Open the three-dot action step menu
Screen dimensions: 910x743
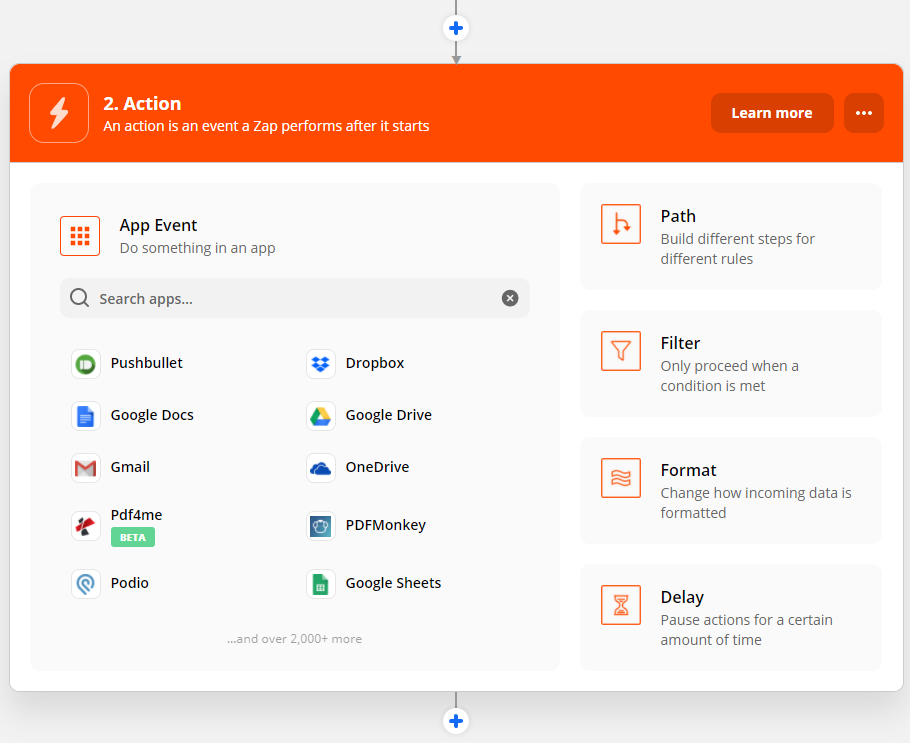(x=864, y=113)
